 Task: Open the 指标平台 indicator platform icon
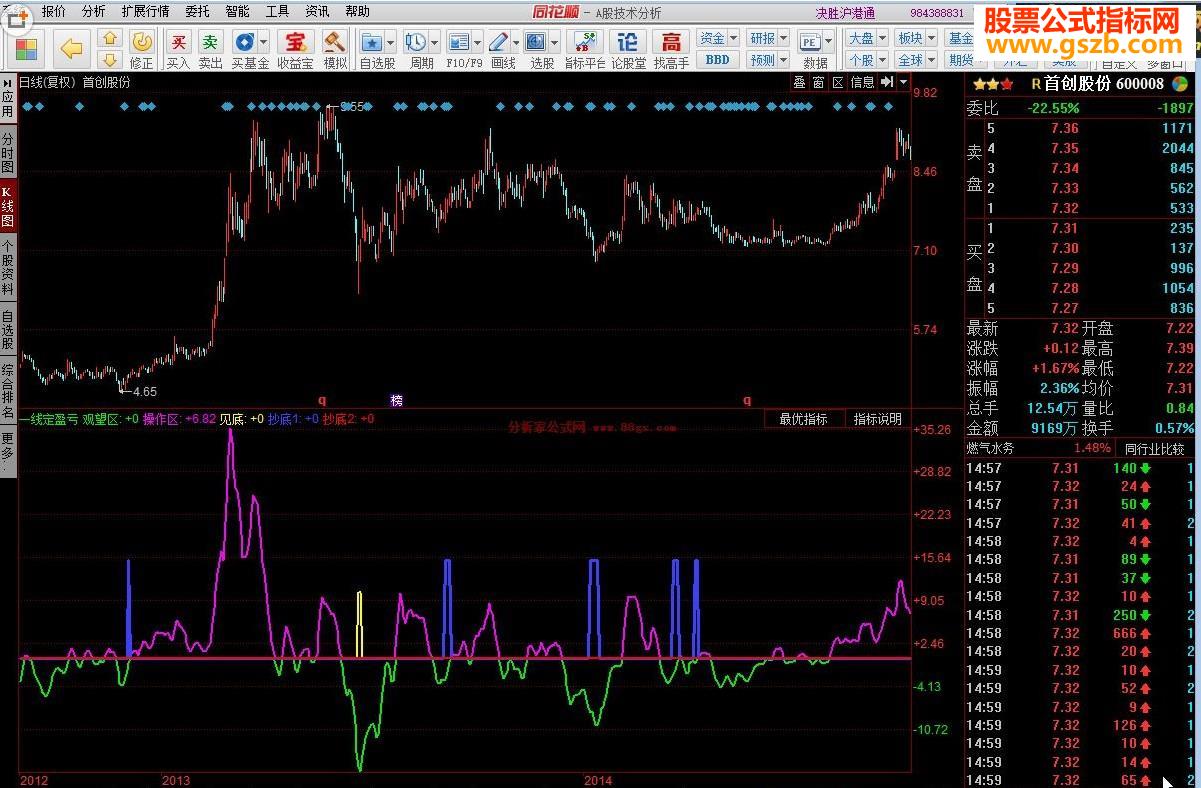pos(585,42)
